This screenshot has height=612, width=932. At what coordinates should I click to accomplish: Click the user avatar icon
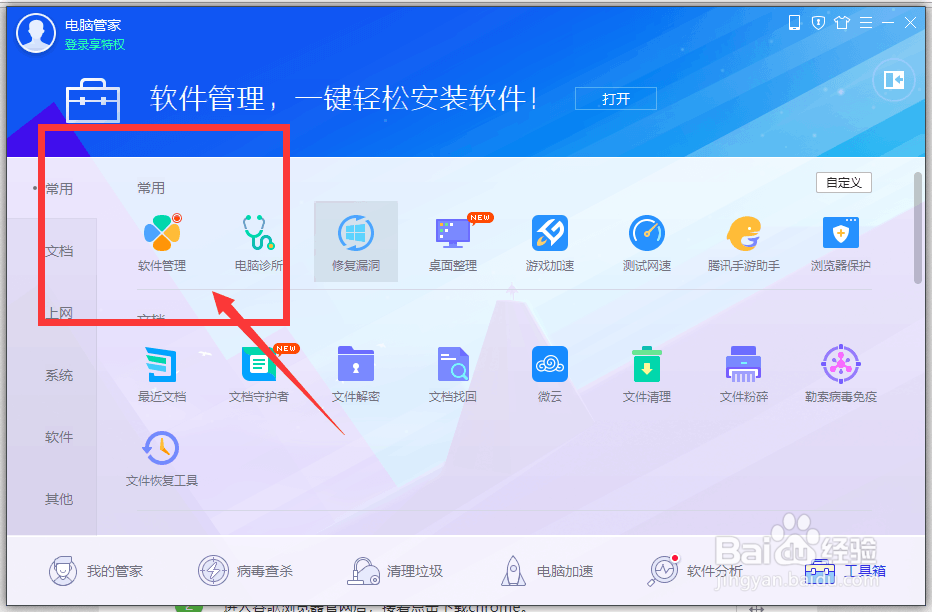click(36, 33)
